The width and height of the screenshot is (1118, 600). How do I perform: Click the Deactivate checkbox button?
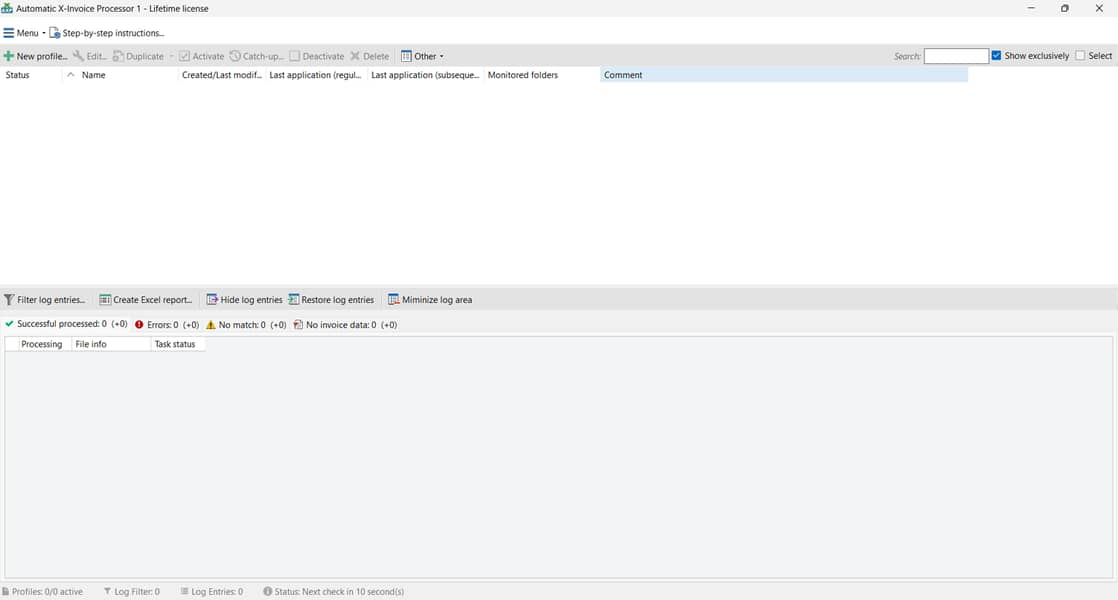pos(294,56)
